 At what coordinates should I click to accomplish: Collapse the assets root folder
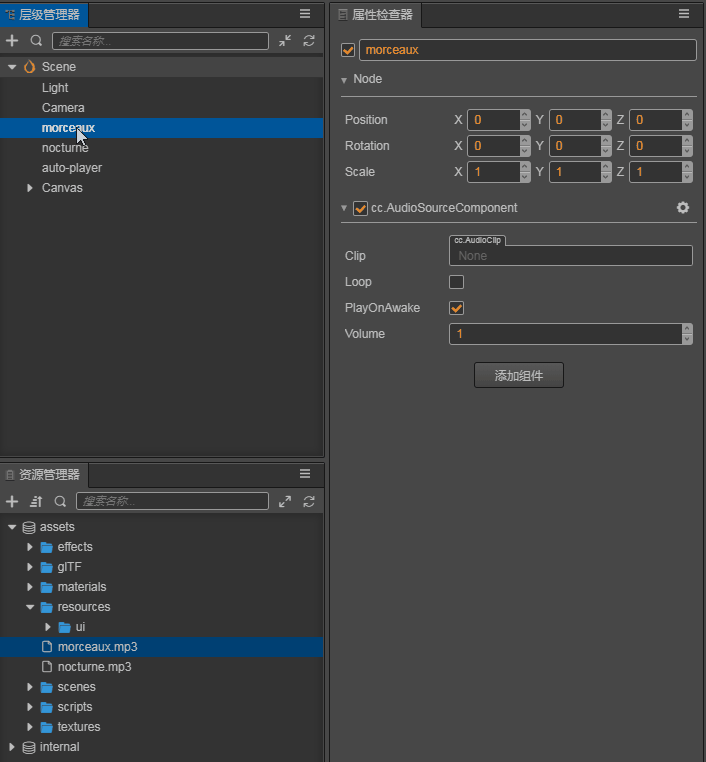tap(12, 527)
